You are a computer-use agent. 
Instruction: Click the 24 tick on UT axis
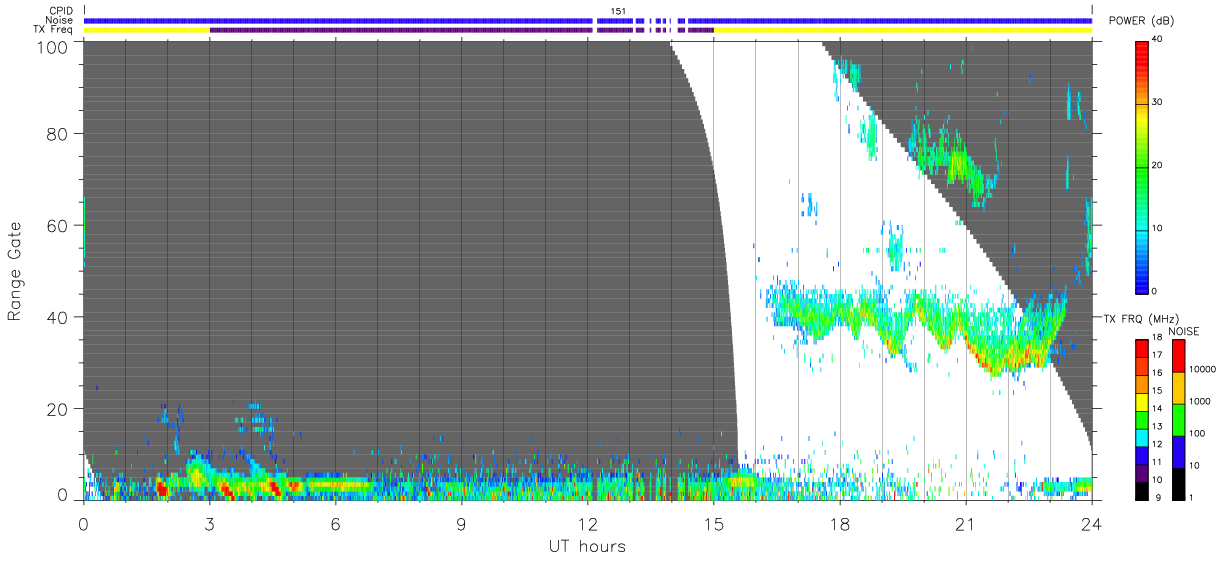[1091, 523]
